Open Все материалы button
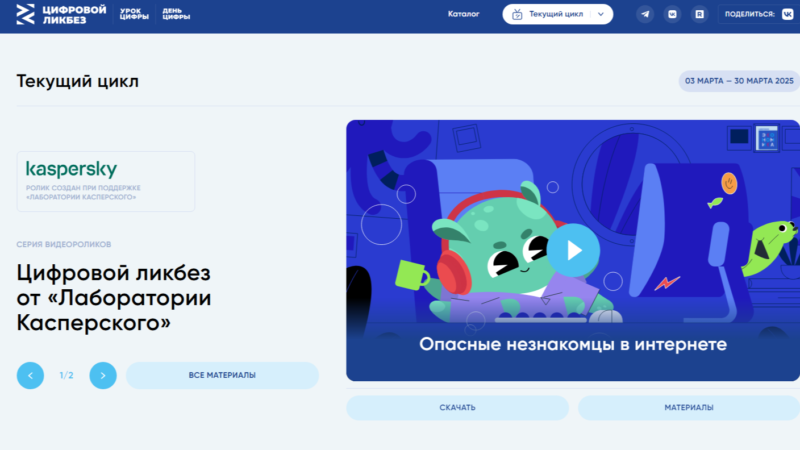The height and width of the screenshot is (450, 800). 222,376
